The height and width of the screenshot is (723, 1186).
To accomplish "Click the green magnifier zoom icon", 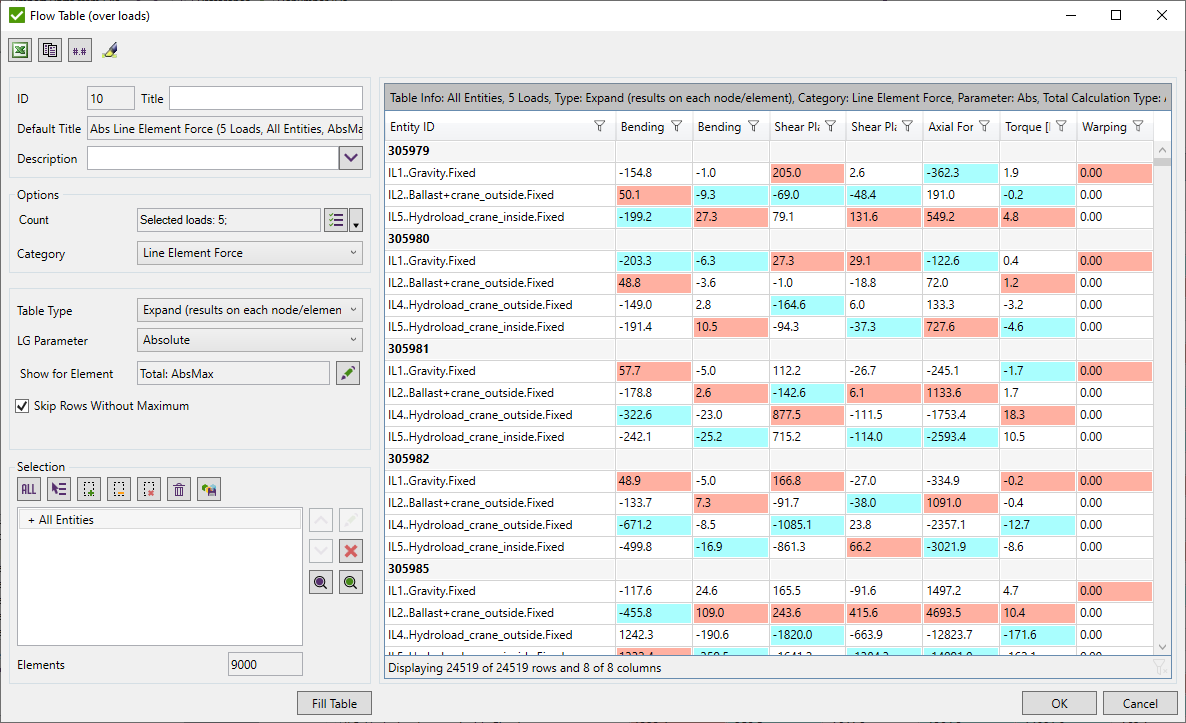I will tap(350, 581).
